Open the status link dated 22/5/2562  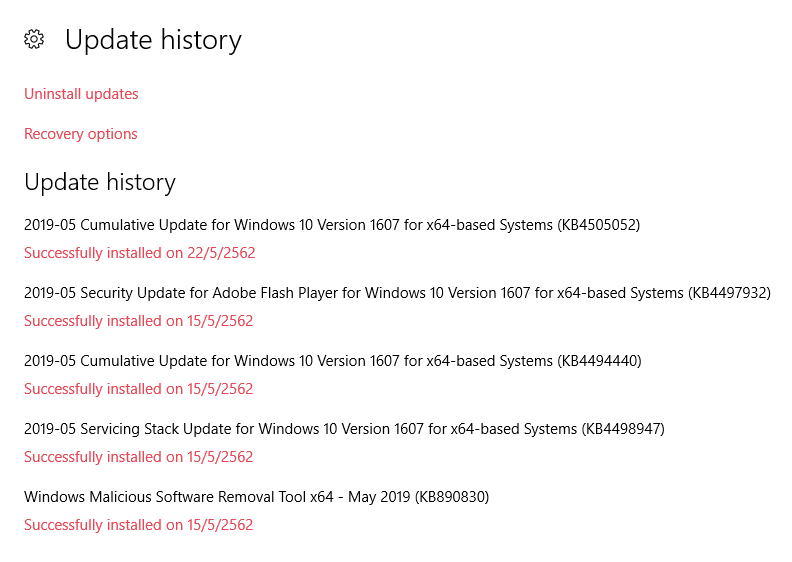[140, 253]
